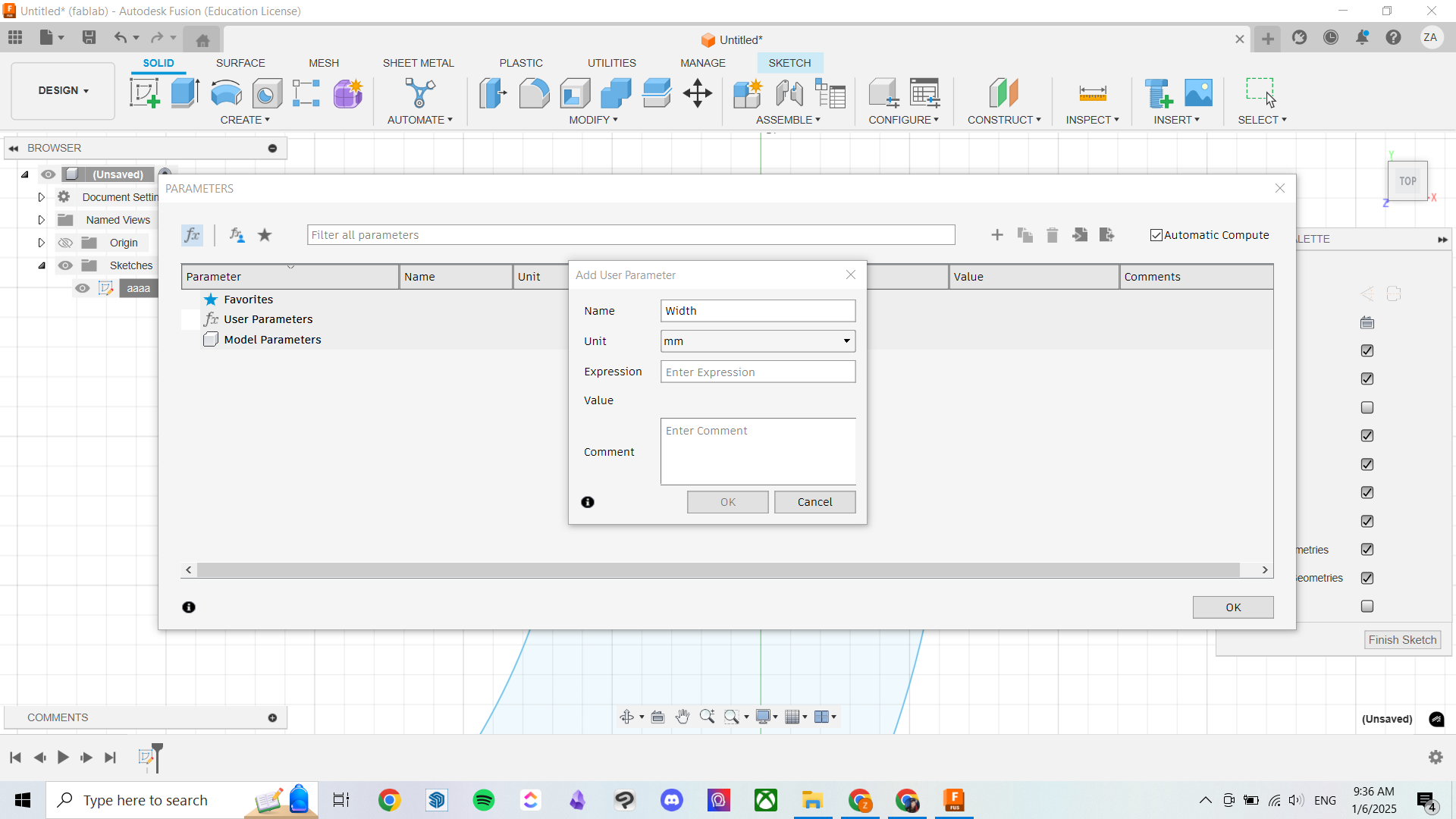
Task: Click the Home tab icon
Action: tap(202, 40)
